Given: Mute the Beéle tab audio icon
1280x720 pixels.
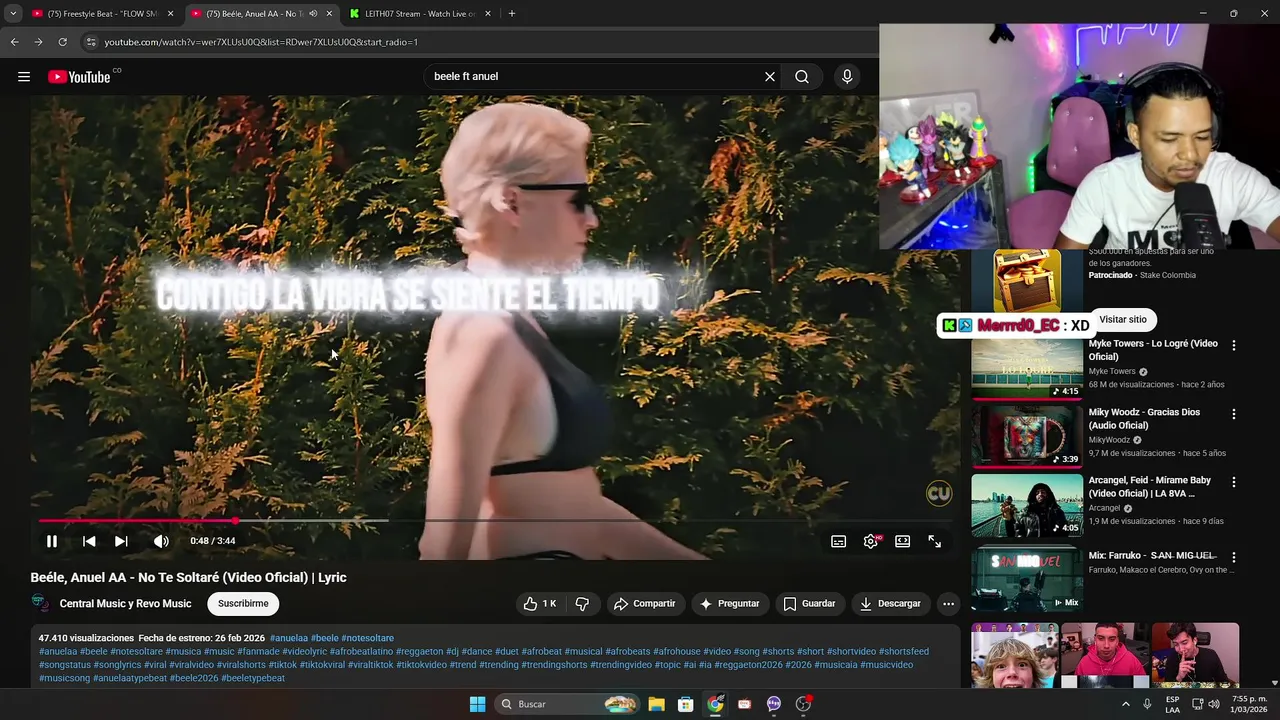Looking at the screenshot, I should 313,14.
